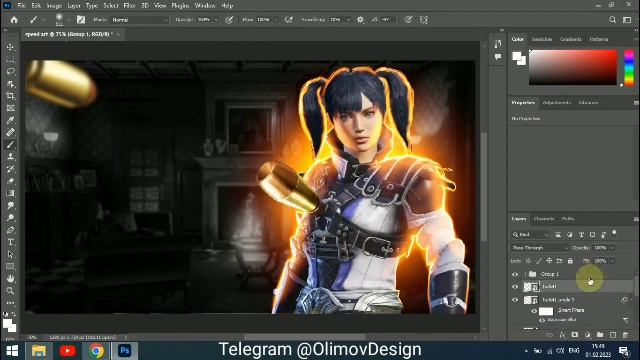
Task: Select the Brush tool in the toolbox
Action: [x=11, y=144]
